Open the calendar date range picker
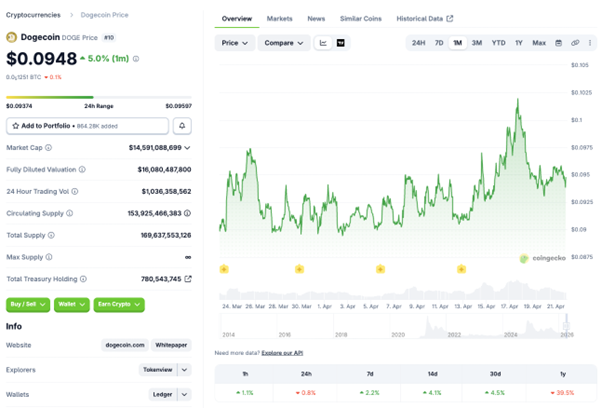Image resolution: width=602 pixels, height=408 pixels. point(559,43)
